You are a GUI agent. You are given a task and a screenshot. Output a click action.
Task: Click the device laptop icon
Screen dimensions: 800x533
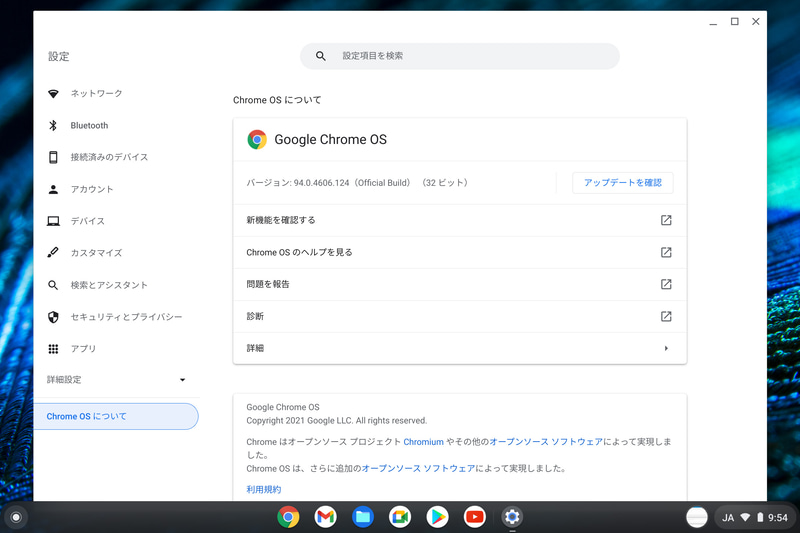click(x=53, y=221)
